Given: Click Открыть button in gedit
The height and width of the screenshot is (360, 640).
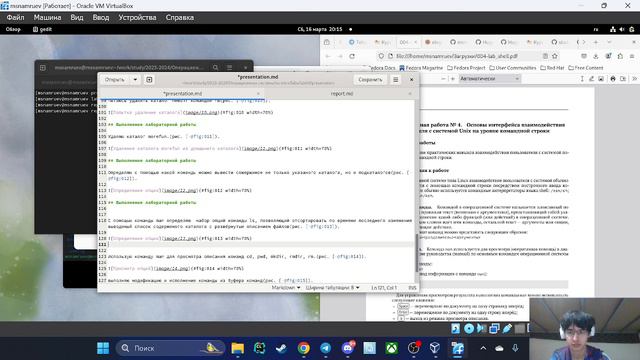Looking at the screenshot, I should pyautogui.click(x=115, y=80).
